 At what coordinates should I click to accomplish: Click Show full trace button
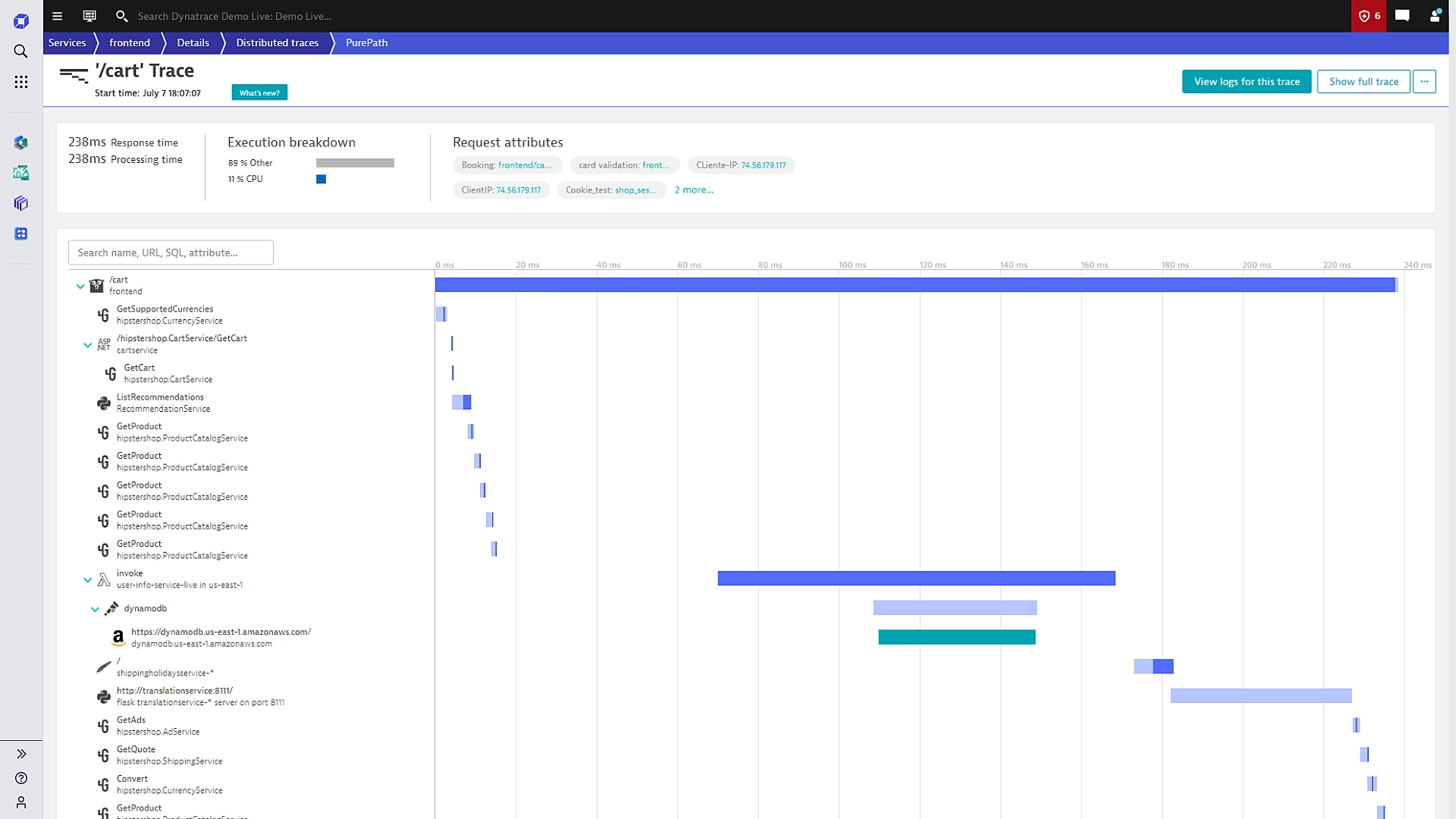[x=1363, y=81]
